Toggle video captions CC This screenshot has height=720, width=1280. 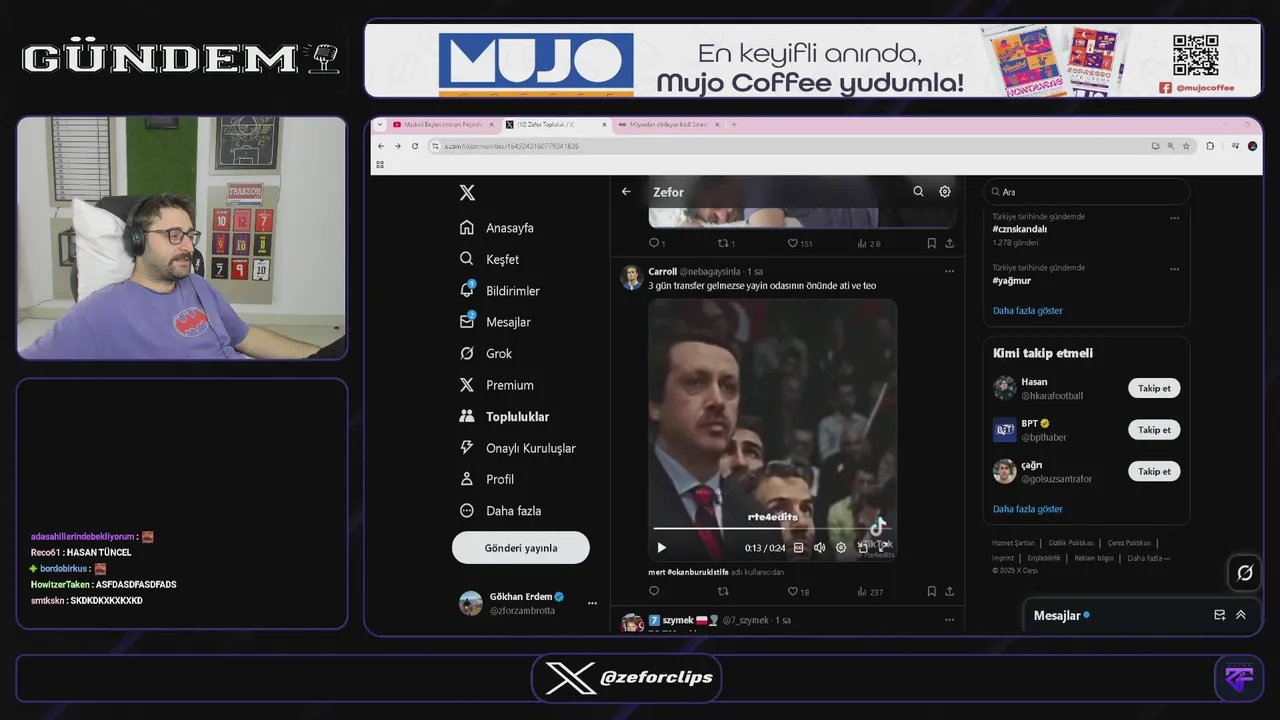point(798,547)
